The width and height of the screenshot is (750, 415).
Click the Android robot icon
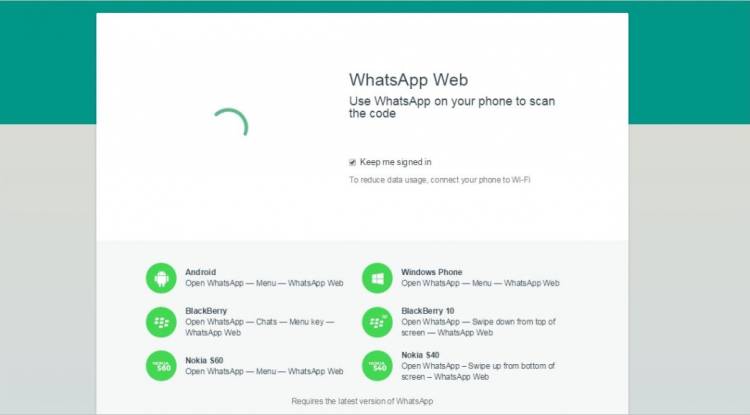click(x=161, y=278)
